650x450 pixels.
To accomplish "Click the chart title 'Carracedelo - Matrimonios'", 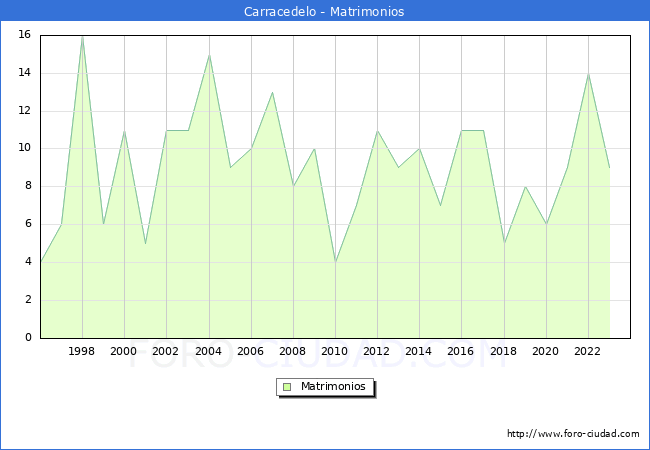I will pyautogui.click(x=324, y=11).
